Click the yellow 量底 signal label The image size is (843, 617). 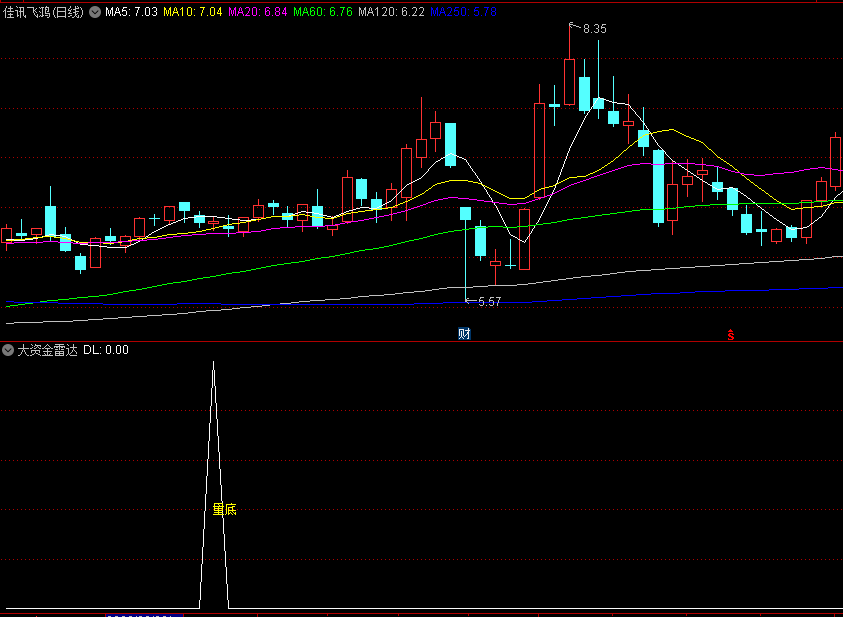coord(225,510)
